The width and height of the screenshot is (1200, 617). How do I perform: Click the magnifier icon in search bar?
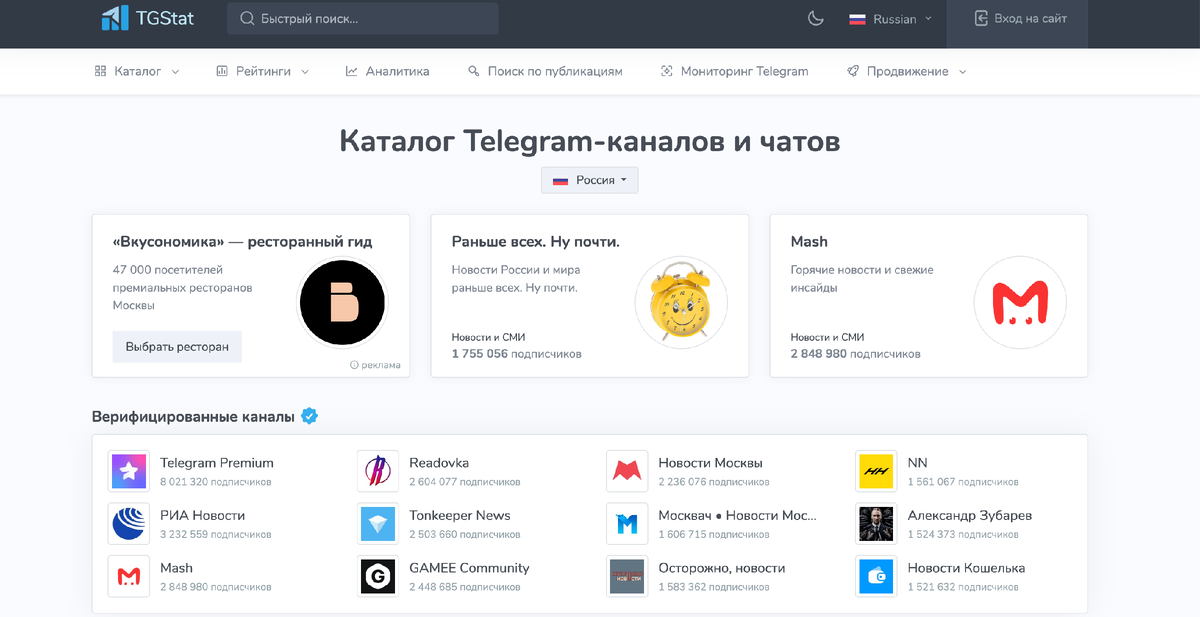(x=246, y=18)
